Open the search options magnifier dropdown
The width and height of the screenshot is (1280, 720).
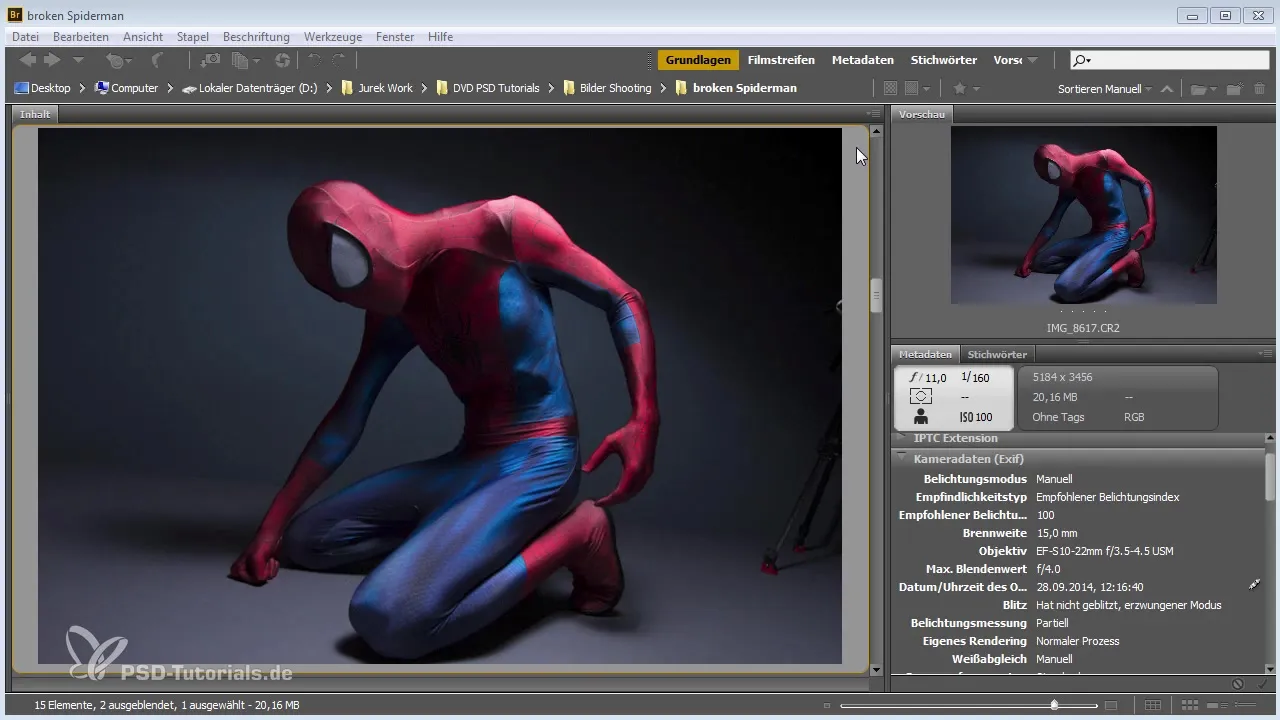[x=1081, y=61]
